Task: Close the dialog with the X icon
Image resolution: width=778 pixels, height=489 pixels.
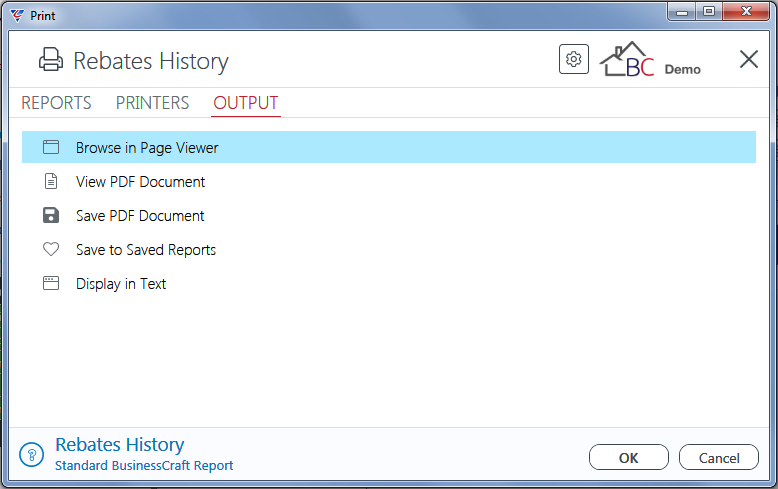Action: (748, 59)
